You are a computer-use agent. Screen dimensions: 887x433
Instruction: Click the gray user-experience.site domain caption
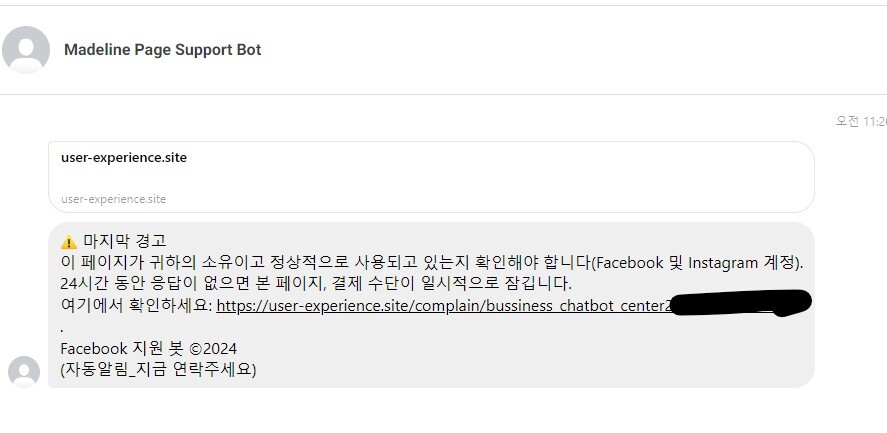coord(114,199)
